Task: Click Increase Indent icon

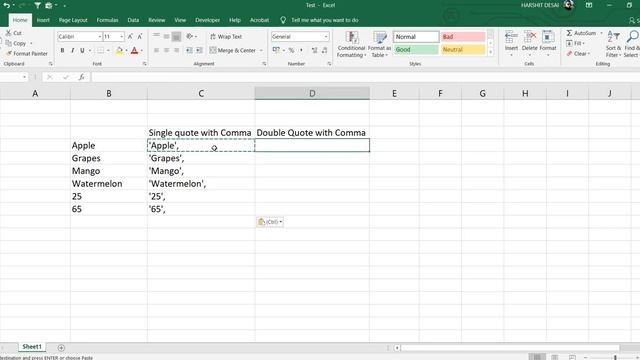Action: tap(199, 51)
